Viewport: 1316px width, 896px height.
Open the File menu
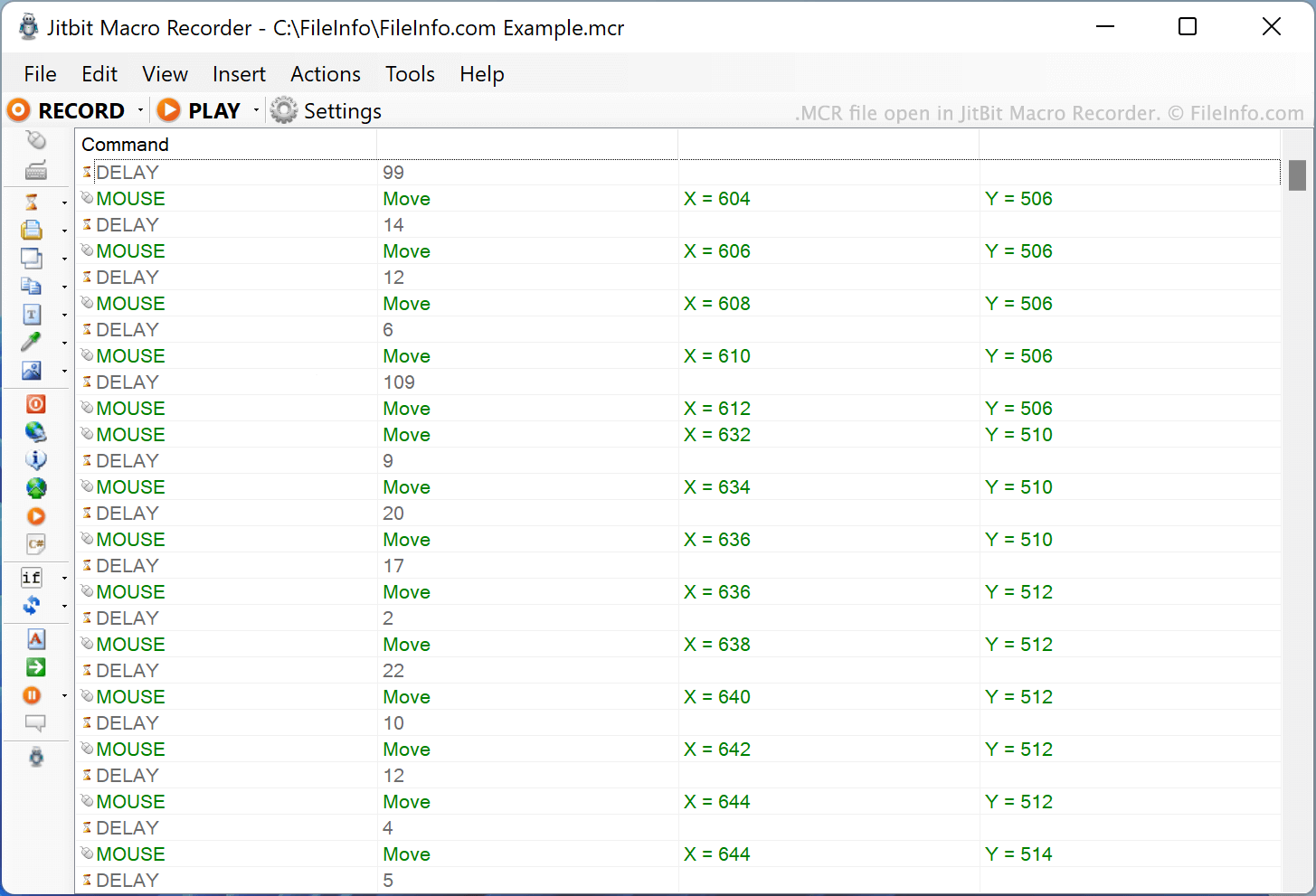pyautogui.click(x=41, y=74)
